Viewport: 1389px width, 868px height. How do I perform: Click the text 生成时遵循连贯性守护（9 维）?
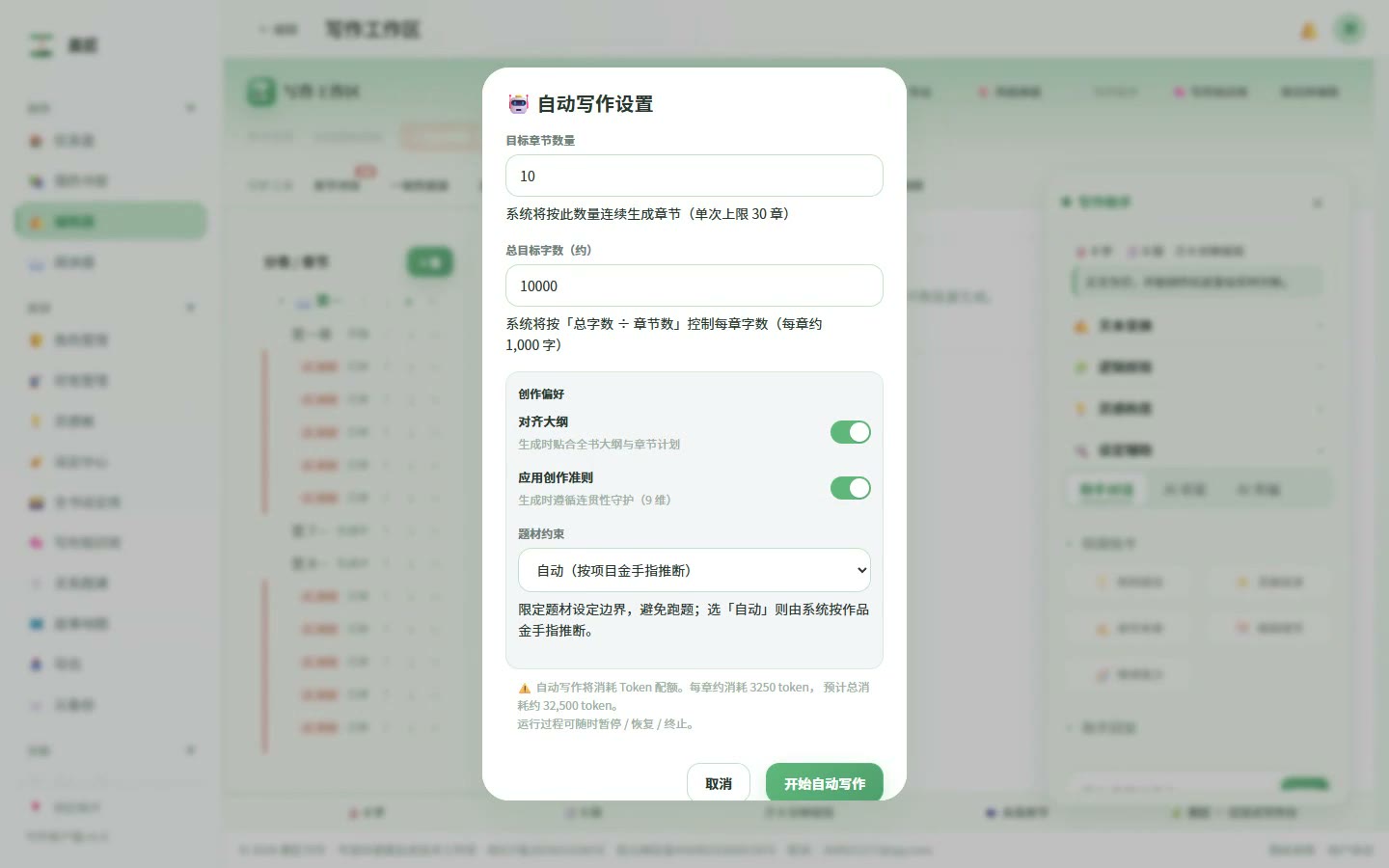click(594, 501)
